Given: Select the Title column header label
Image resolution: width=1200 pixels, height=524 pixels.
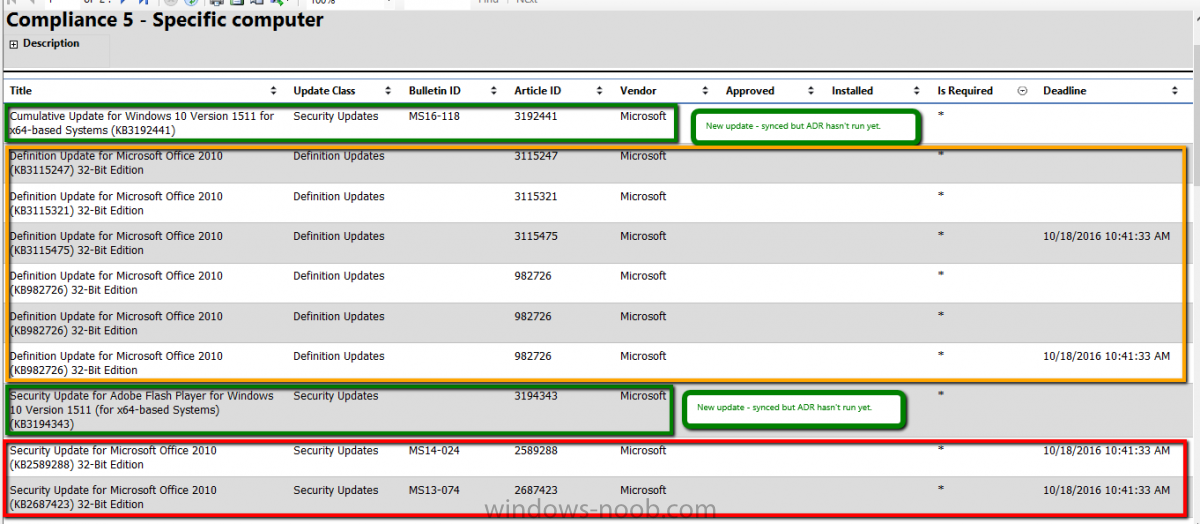Looking at the screenshot, I should 21,91.
